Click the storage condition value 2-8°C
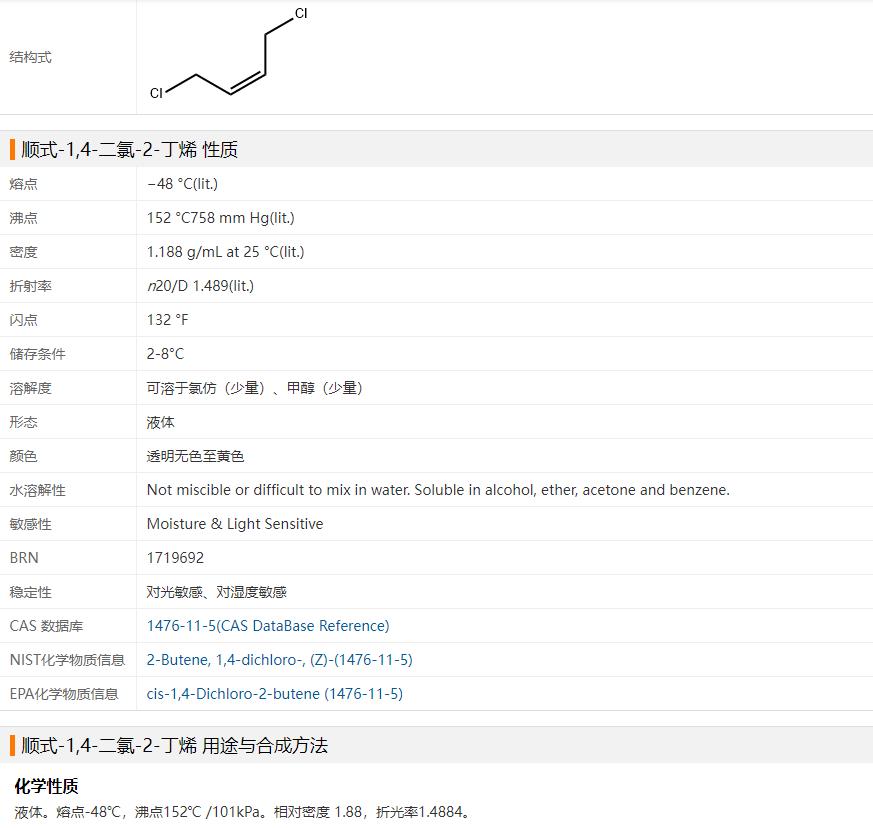Screen dimensions: 873x828 tap(165, 354)
